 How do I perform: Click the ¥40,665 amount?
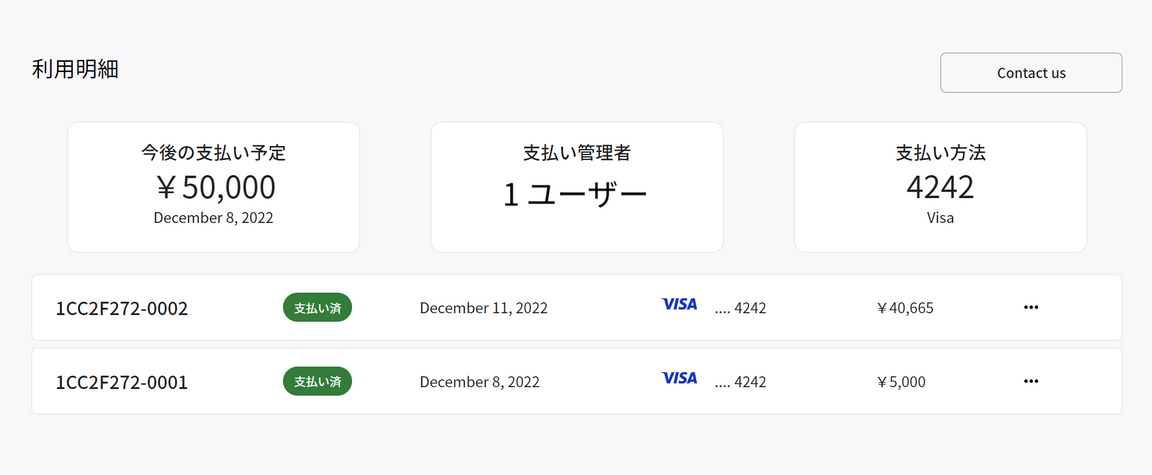pyautogui.click(x=904, y=308)
